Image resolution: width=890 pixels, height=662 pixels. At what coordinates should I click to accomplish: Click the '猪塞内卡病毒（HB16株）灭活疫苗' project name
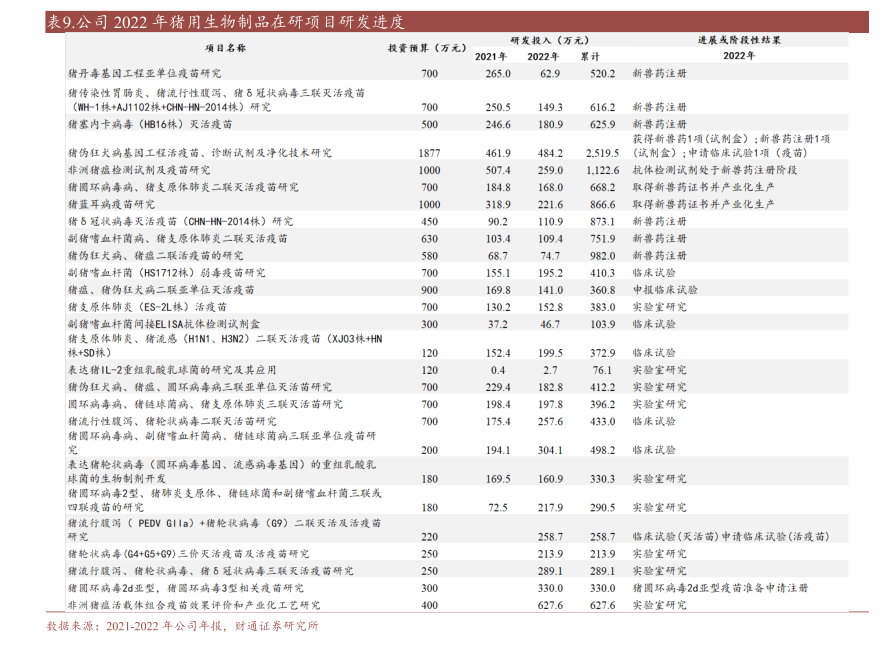coord(150,125)
